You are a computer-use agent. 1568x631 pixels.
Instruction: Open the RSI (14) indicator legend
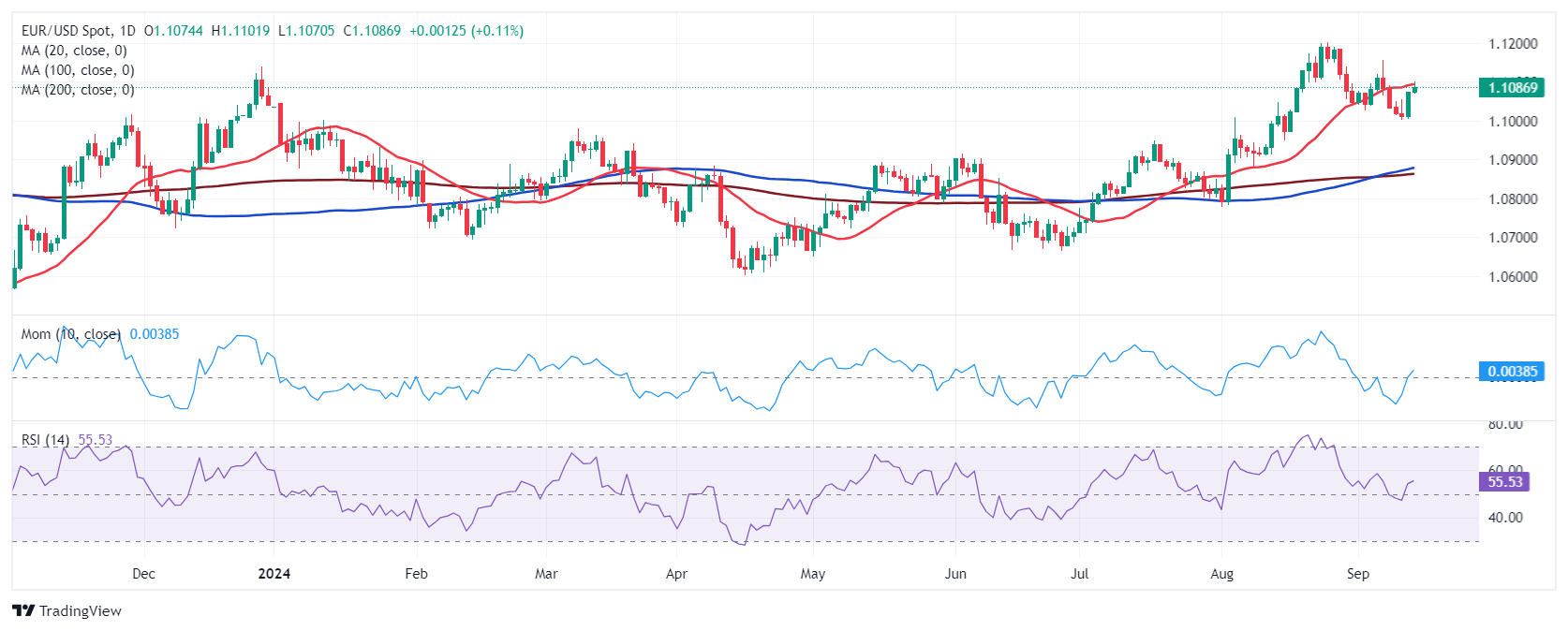(x=45, y=440)
